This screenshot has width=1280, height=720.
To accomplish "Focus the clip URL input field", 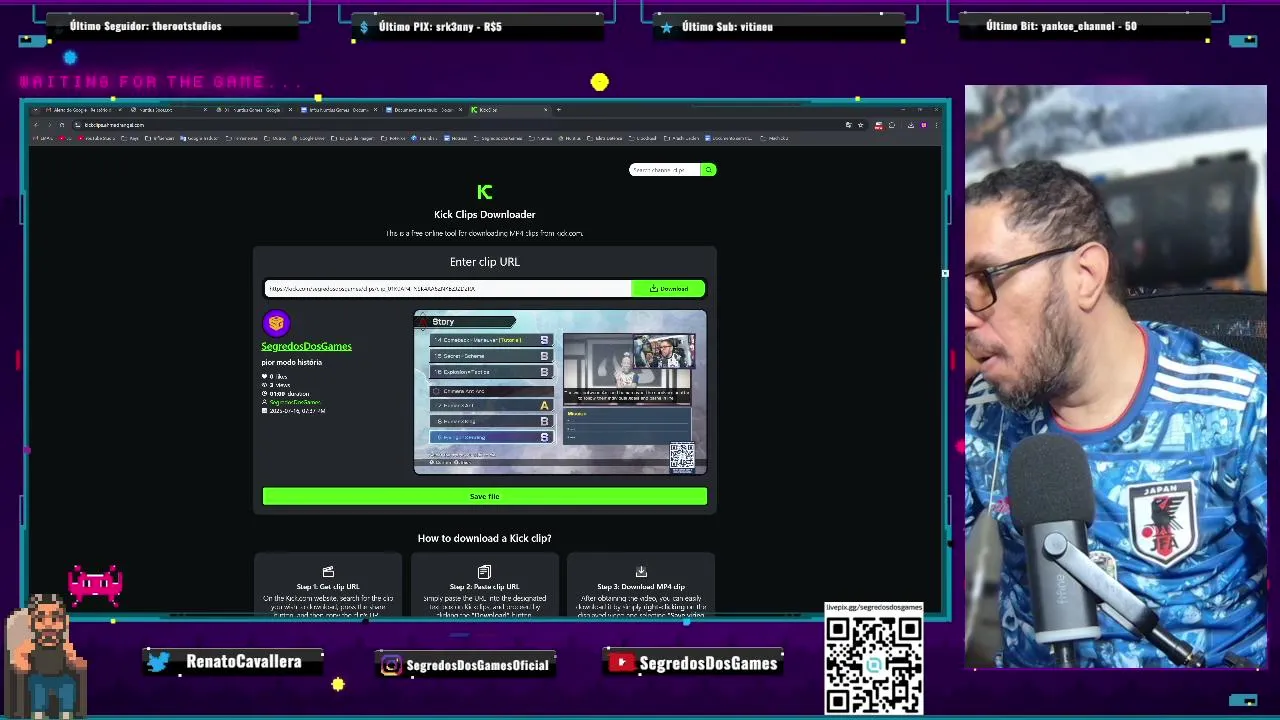I will [x=448, y=289].
